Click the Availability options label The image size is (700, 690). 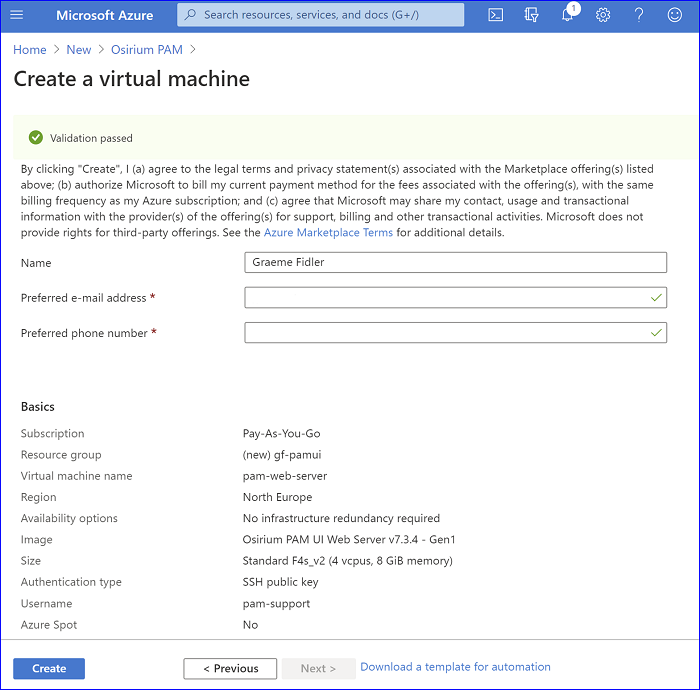pyautogui.click(x=69, y=518)
